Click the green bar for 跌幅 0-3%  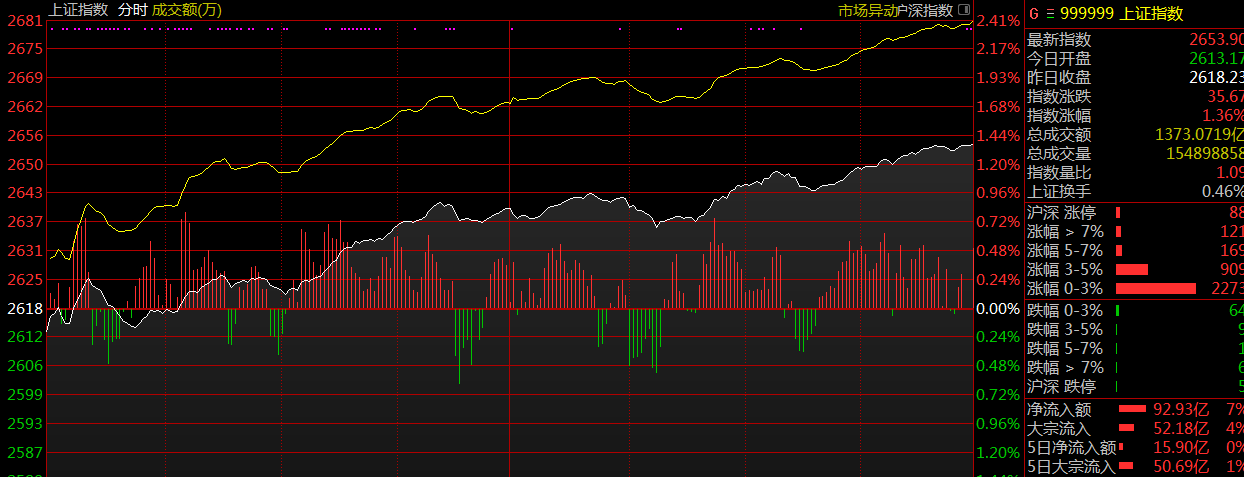1117,309
